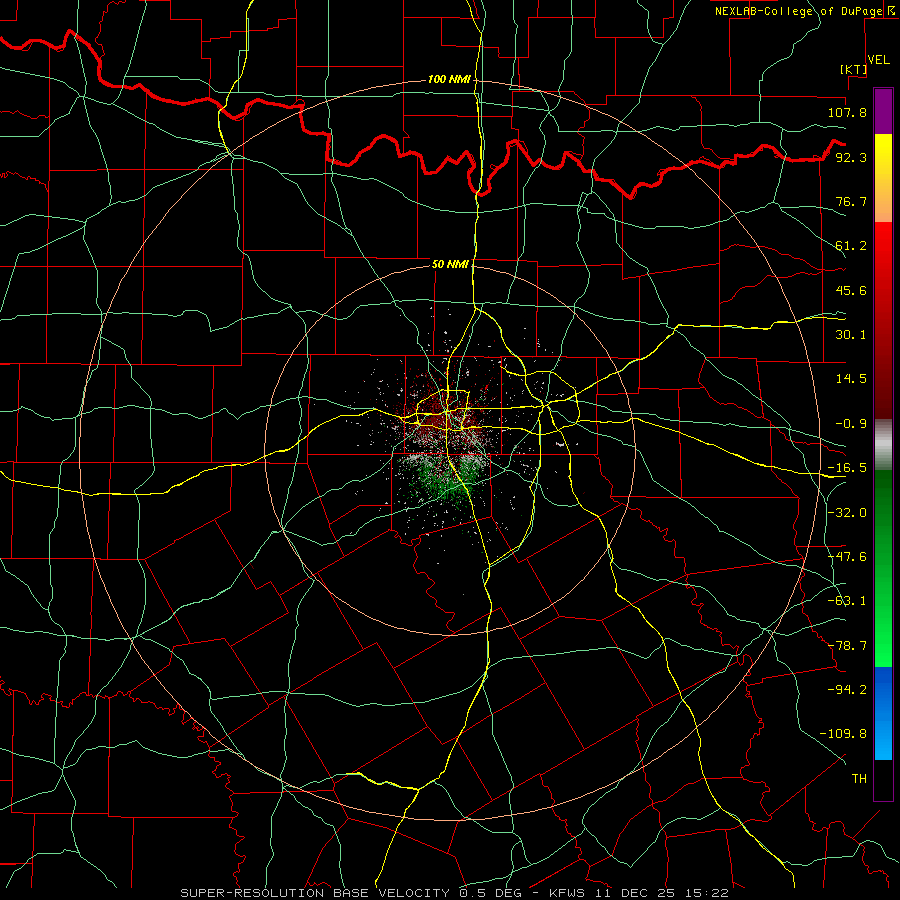Click the 50 NMI range ring label
The width and height of the screenshot is (900, 900).
[450, 264]
